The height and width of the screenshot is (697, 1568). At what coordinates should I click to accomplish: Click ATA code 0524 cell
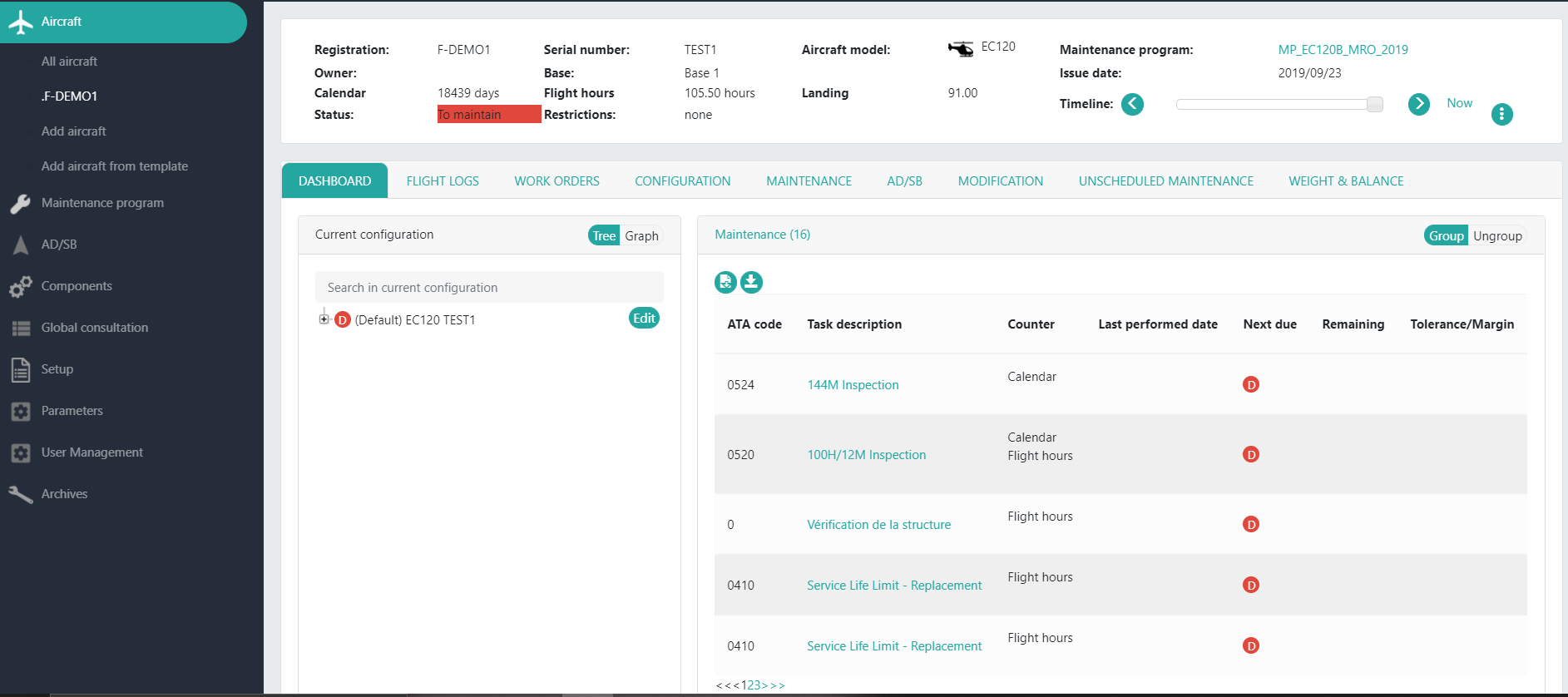click(x=740, y=385)
